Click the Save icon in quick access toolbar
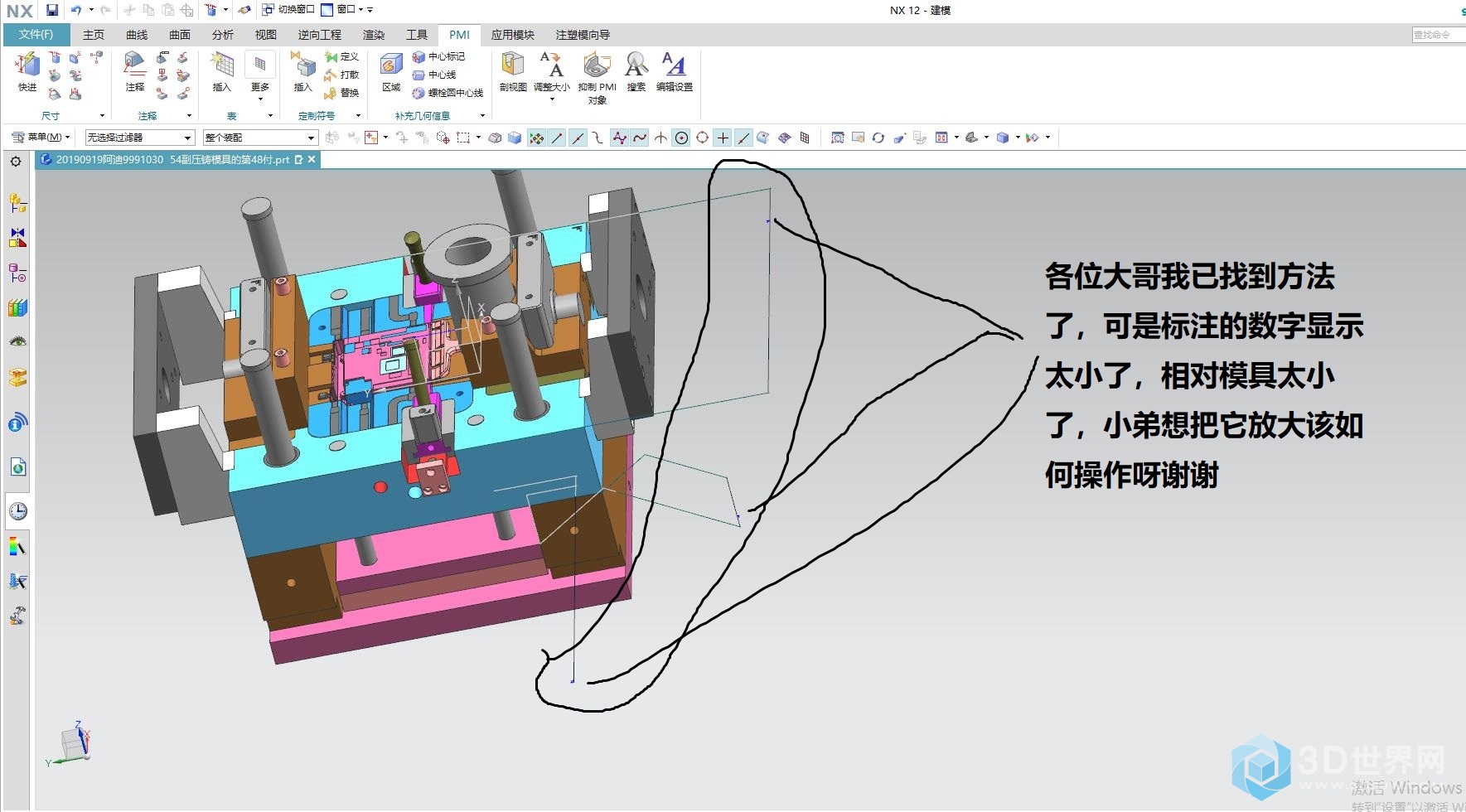The height and width of the screenshot is (812, 1466). click(52, 10)
